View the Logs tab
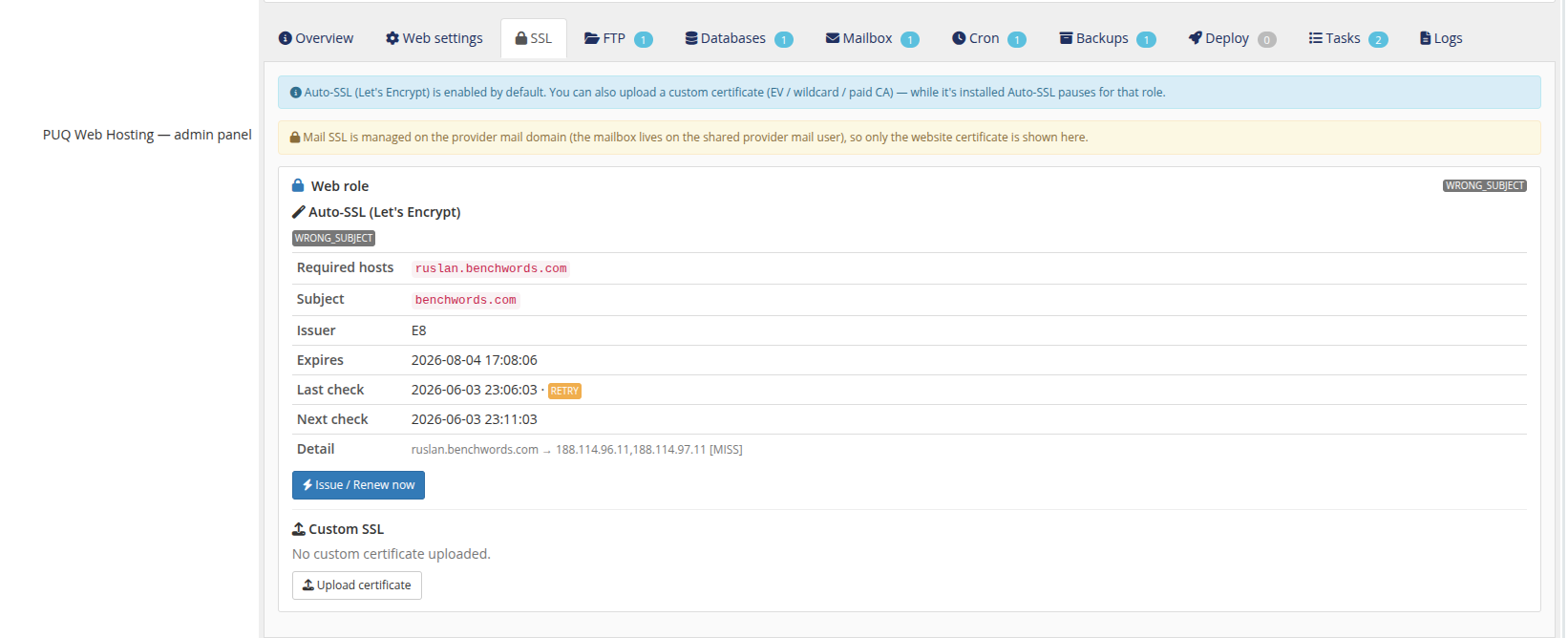This screenshot has width=1568, height=638. [1441, 38]
